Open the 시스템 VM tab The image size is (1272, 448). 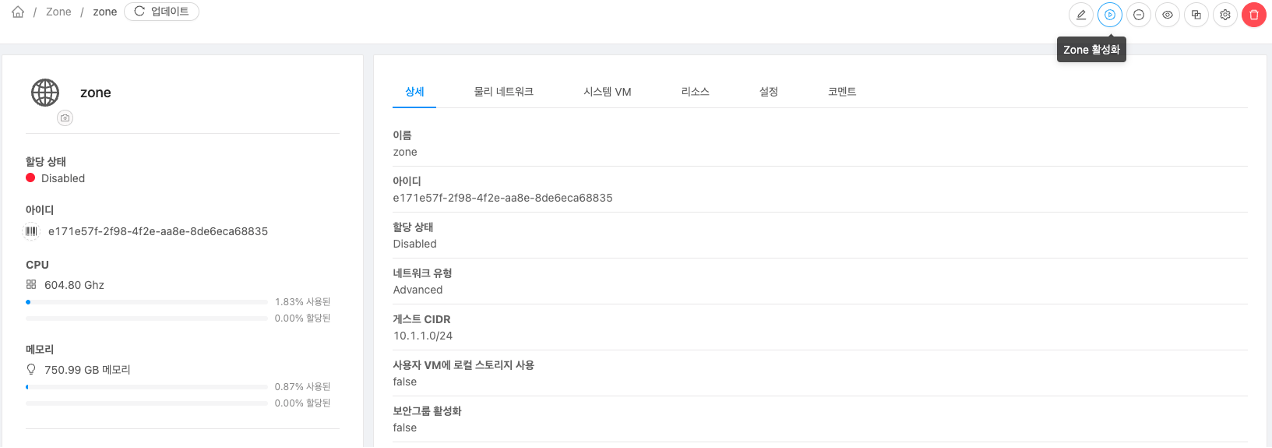(x=607, y=91)
